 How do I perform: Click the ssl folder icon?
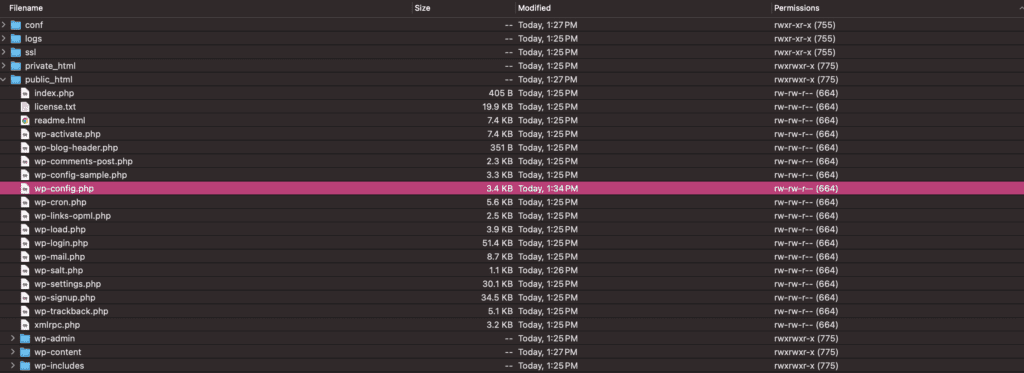pyautogui.click(x=16, y=52)
